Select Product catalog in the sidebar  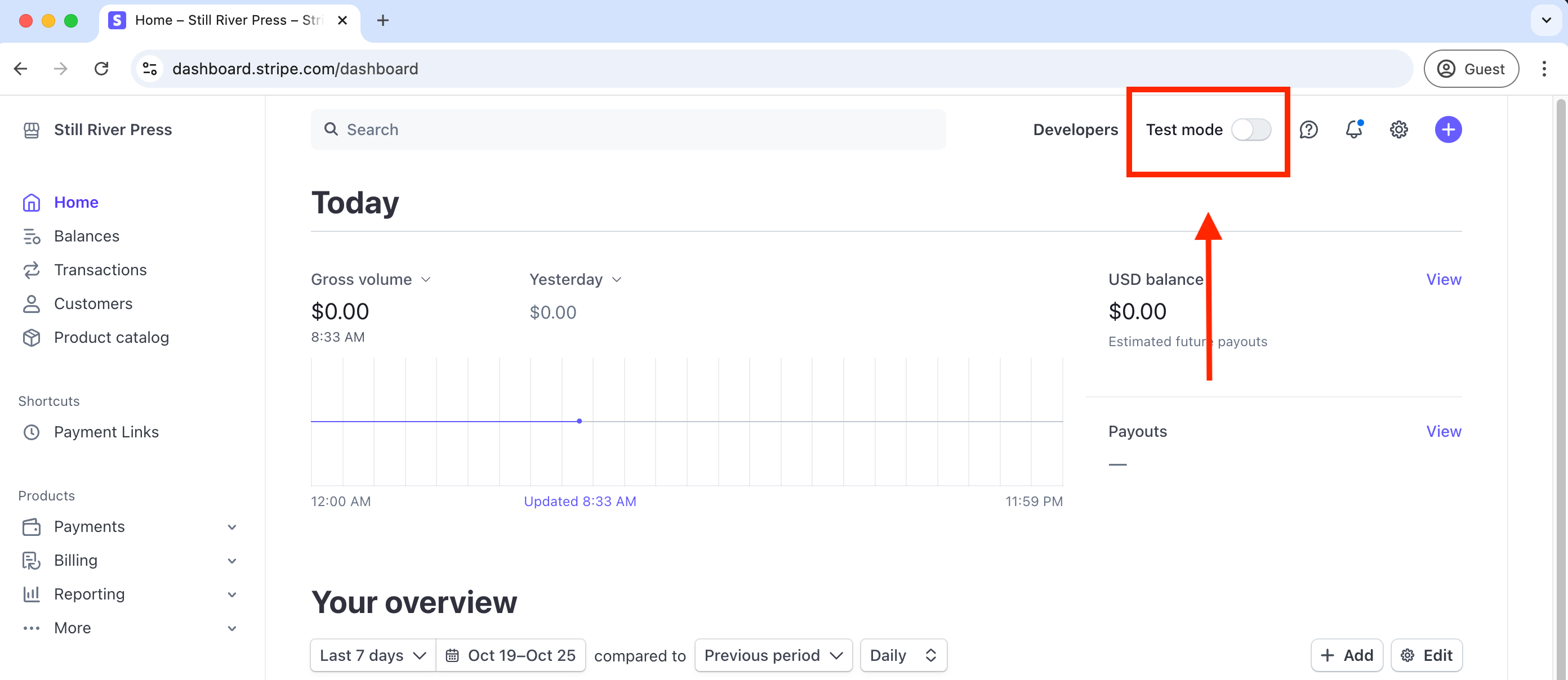point(112,338)
